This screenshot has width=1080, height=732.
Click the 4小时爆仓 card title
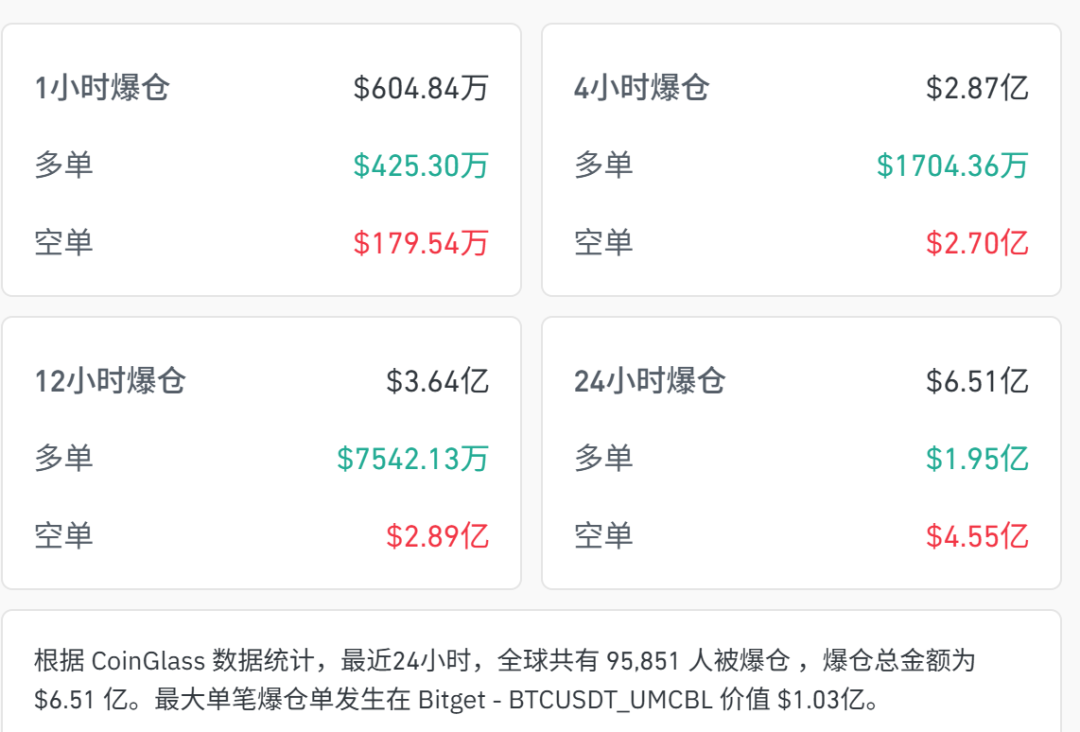tap(641, 88)
